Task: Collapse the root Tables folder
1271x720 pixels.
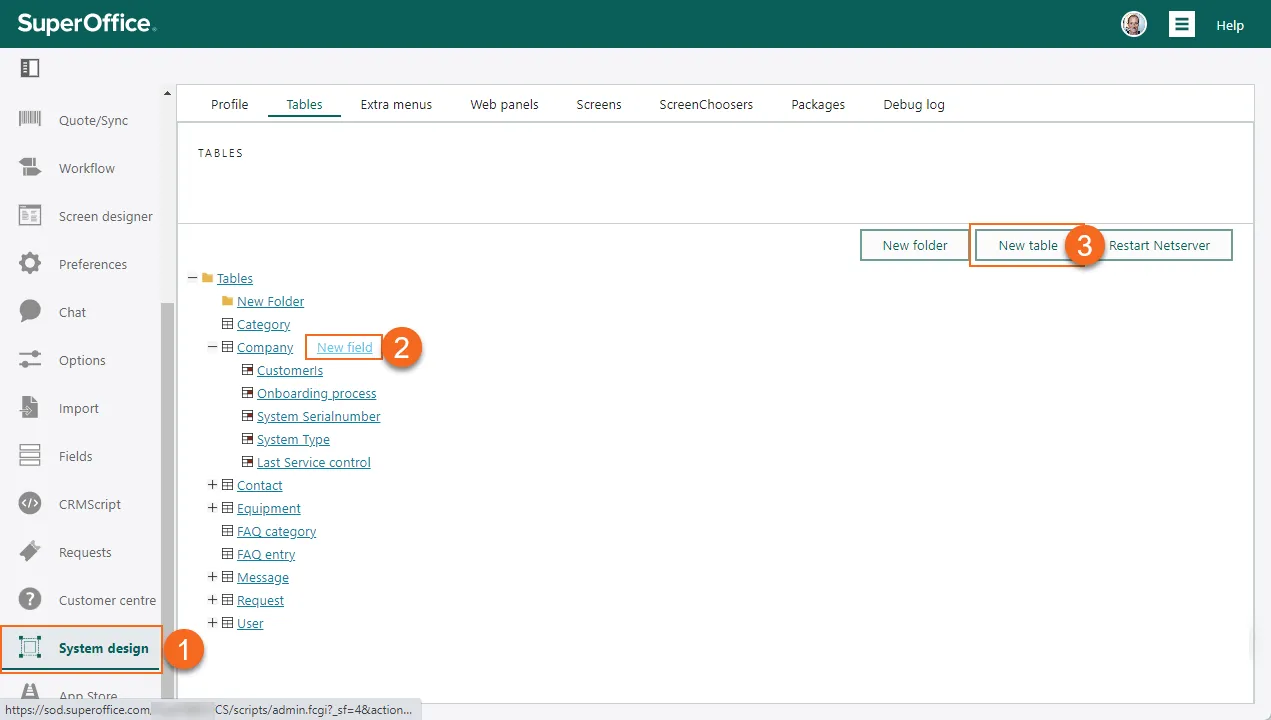Action: [x=192, y=278]
